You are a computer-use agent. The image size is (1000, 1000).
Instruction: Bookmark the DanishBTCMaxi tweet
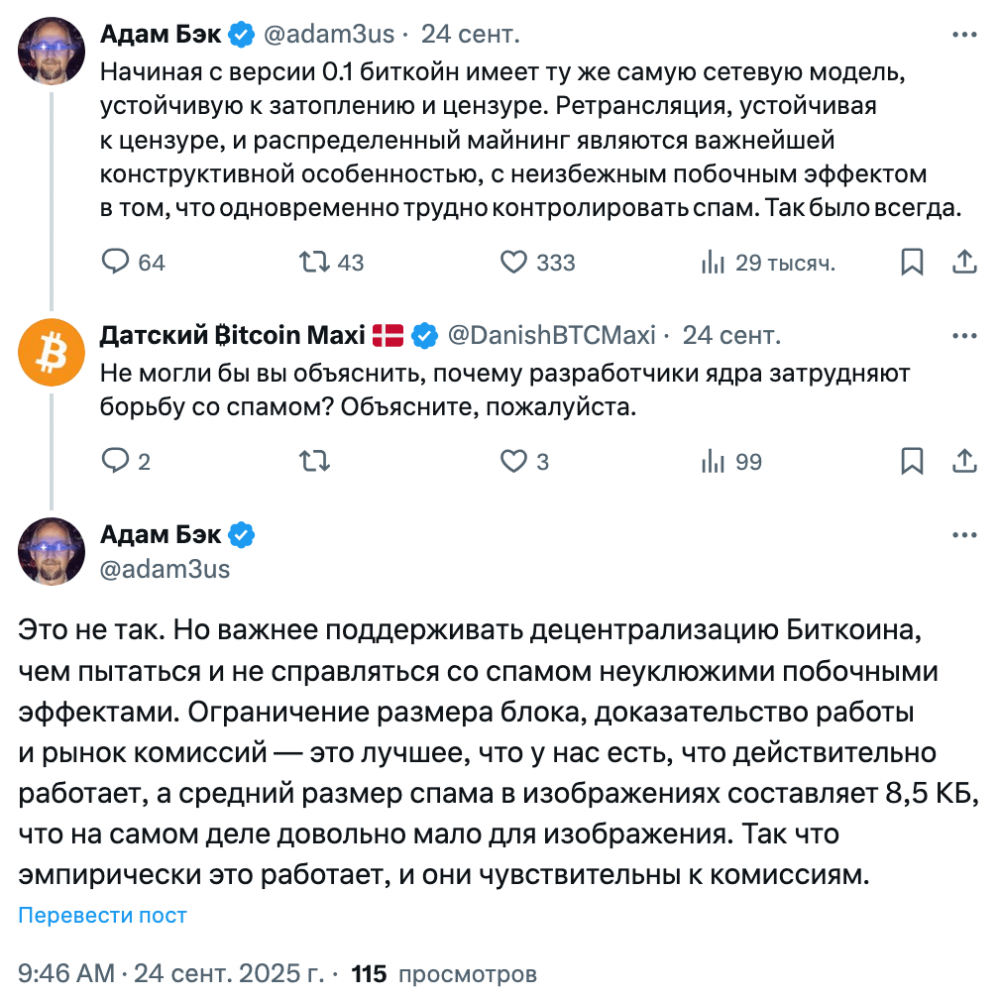(x=912, y=460)
